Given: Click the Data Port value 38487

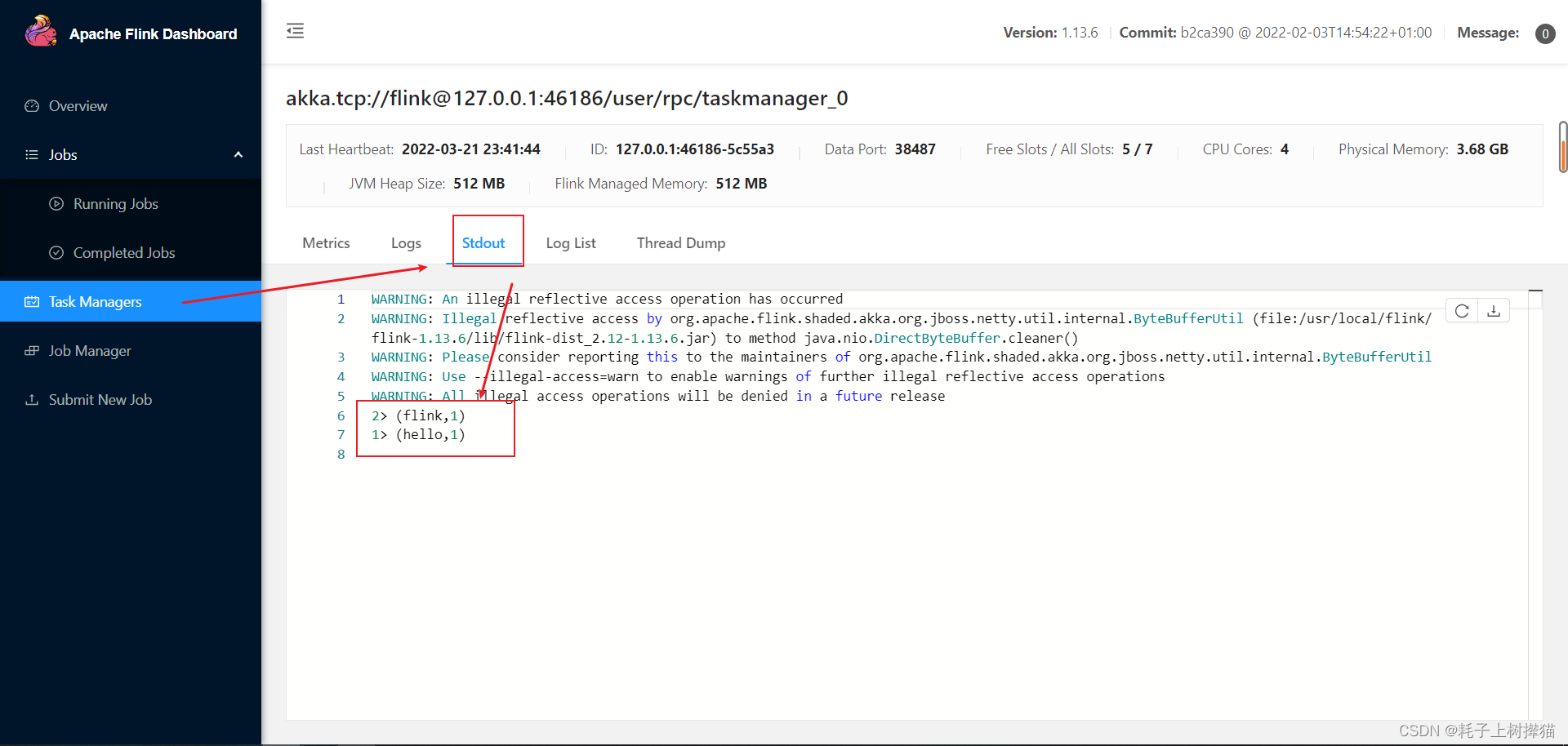Looking at the screenshot, I should (x=915, y=149).
